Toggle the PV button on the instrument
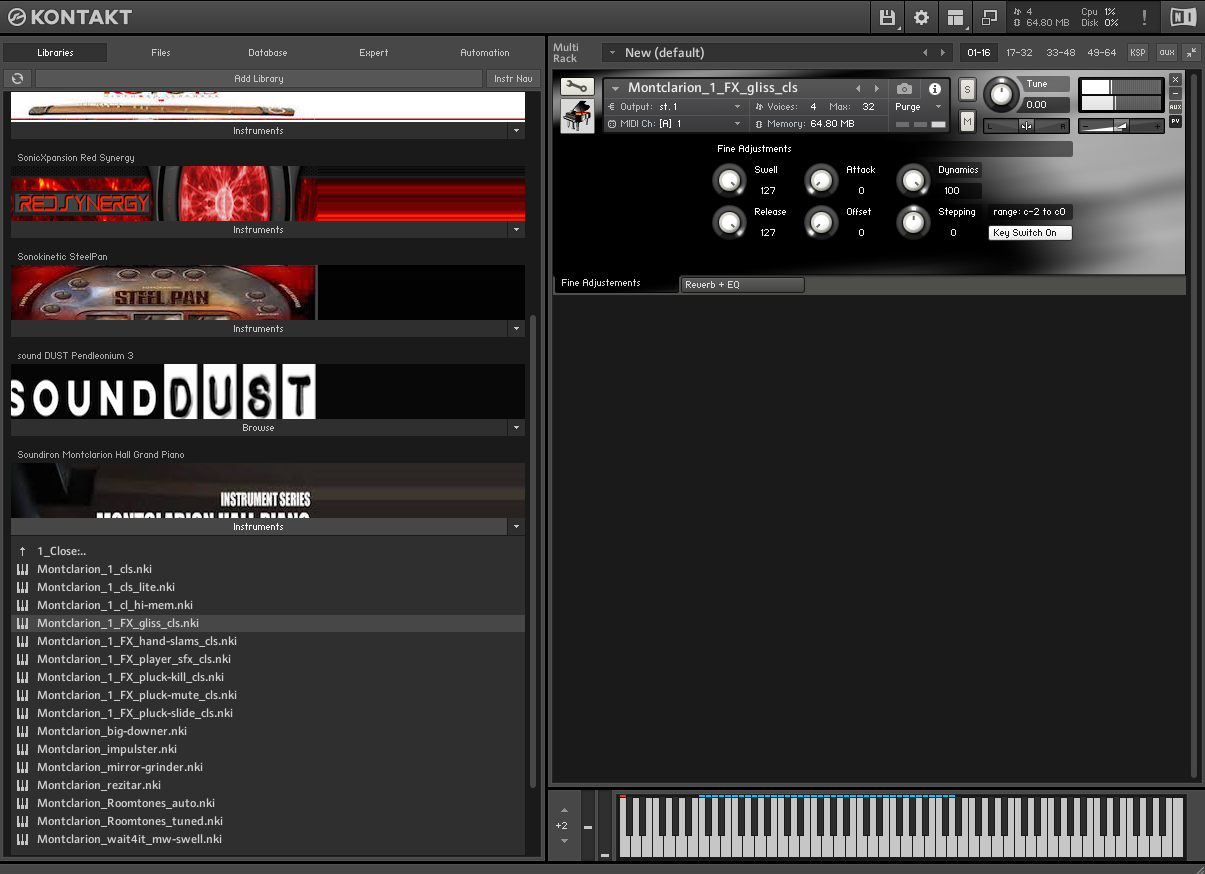 point(1175,121)
